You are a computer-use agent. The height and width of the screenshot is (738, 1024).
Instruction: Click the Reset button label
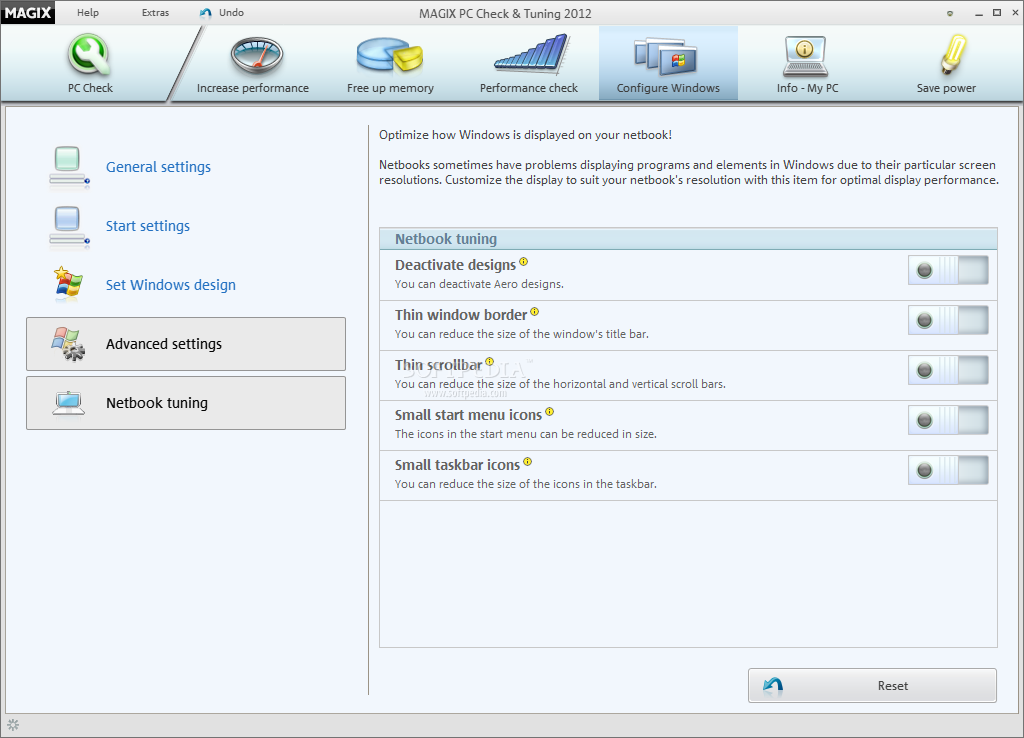(893, 686)
